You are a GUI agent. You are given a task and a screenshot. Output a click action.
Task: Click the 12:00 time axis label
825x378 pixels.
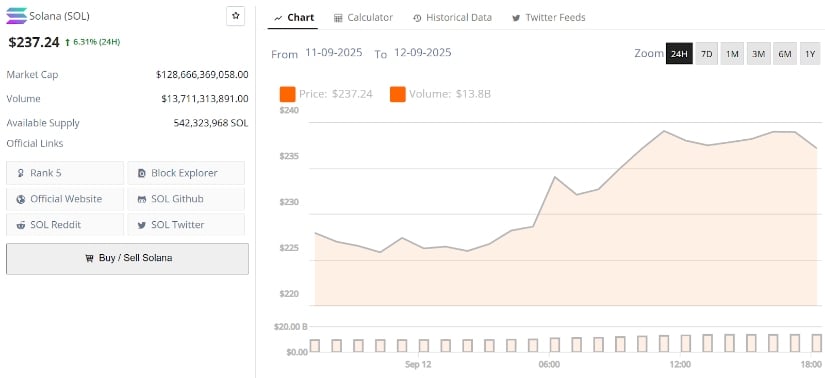[x=680, y=364]
